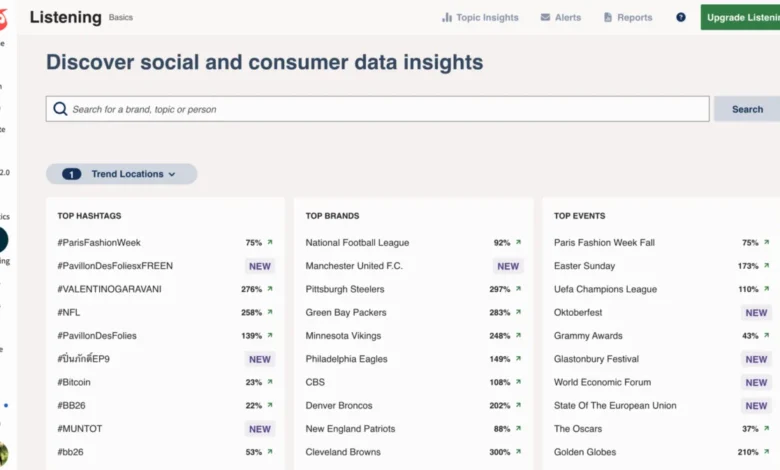This screenshot has height=470, width=780.
Task: Open the Reports tab
Action: point(628,17)
